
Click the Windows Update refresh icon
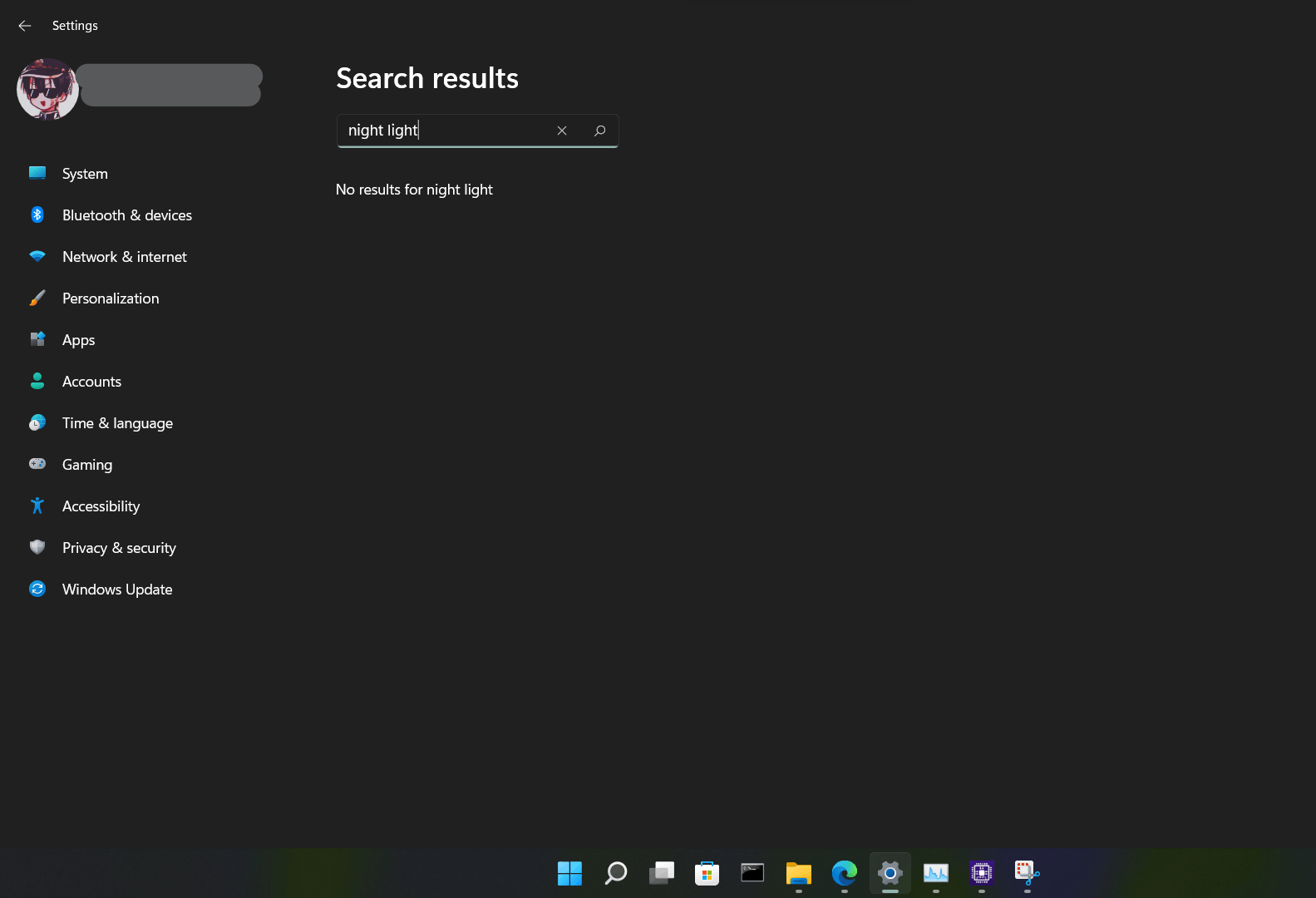tap(37, 589)
